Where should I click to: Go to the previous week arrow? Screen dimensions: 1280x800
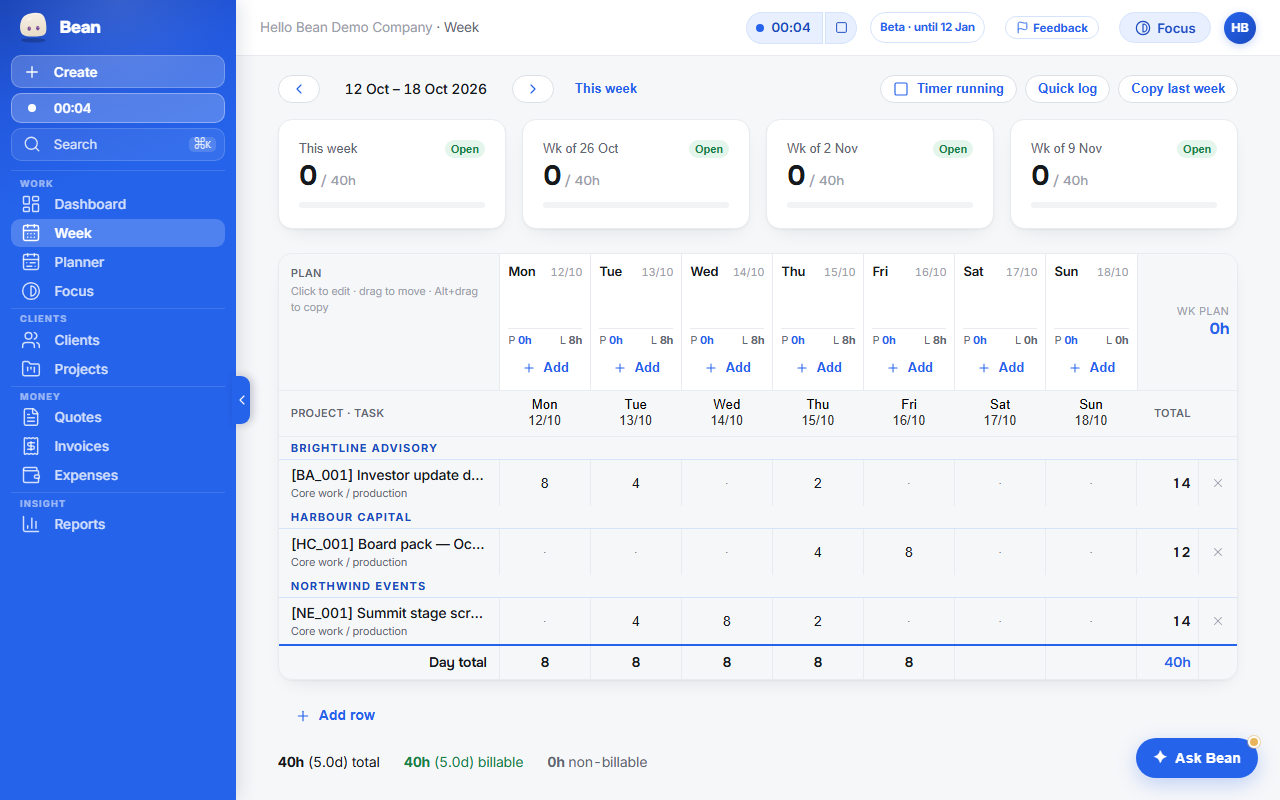(x=299, y=89)
